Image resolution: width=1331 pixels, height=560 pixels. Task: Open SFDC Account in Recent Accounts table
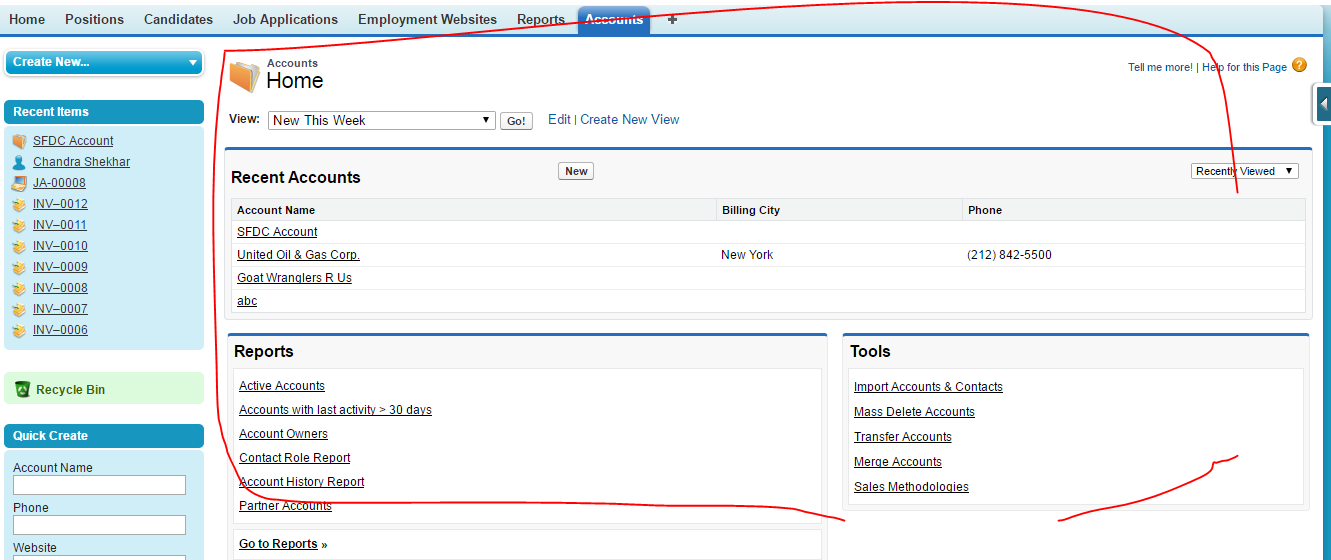point(277,231)
